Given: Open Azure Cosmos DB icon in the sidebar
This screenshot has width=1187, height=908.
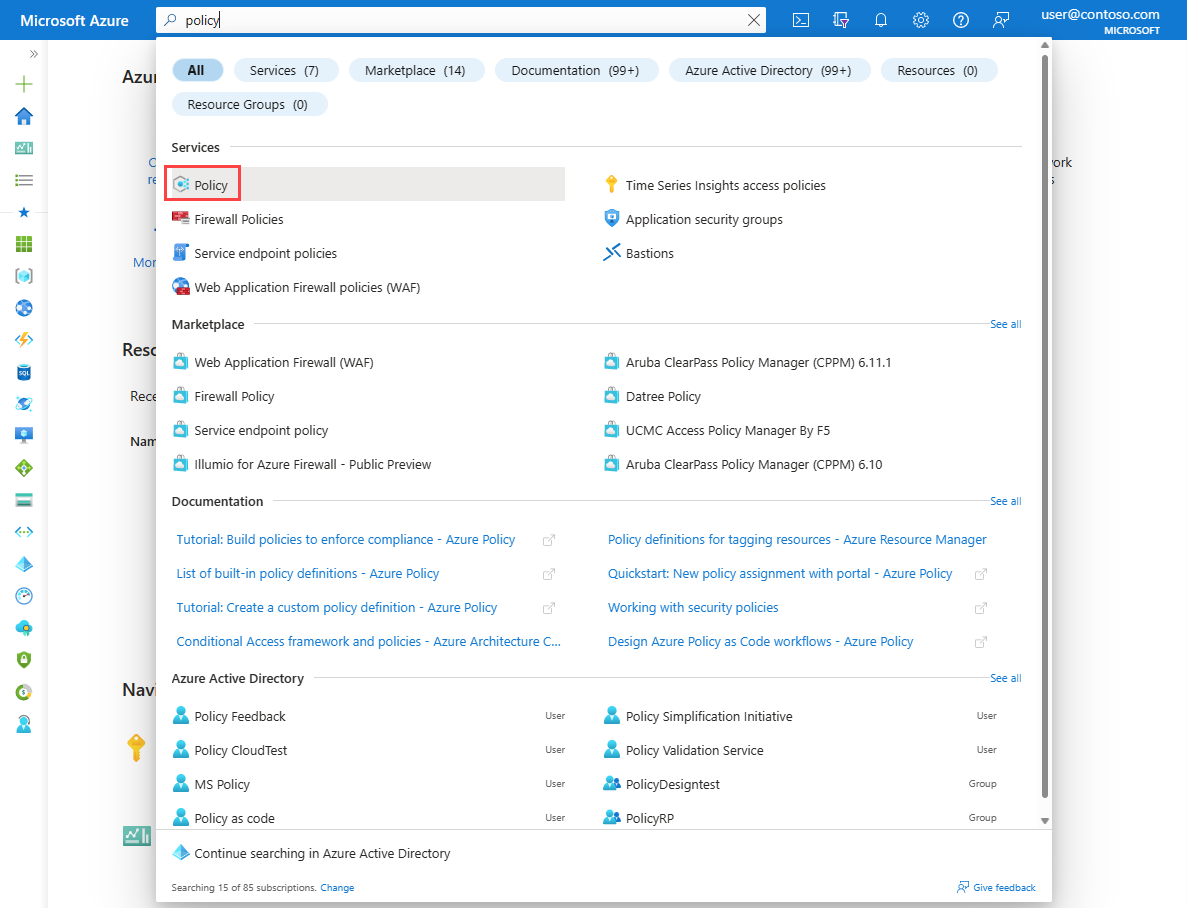Looking at the screenshot, I should 24,404.
